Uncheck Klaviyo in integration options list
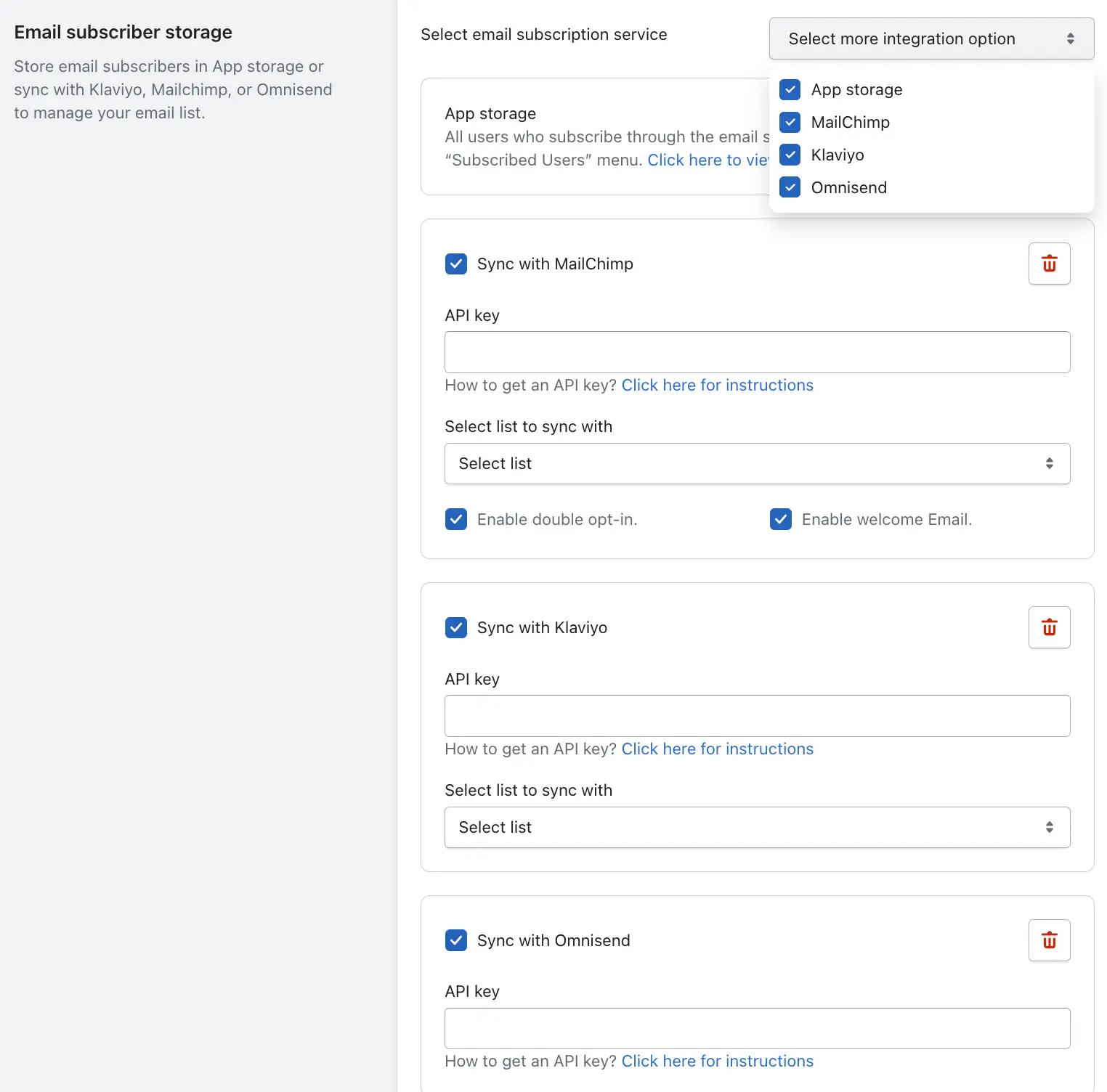The width and height of the screenshot is (1107, 1092). tap(790, 155)
